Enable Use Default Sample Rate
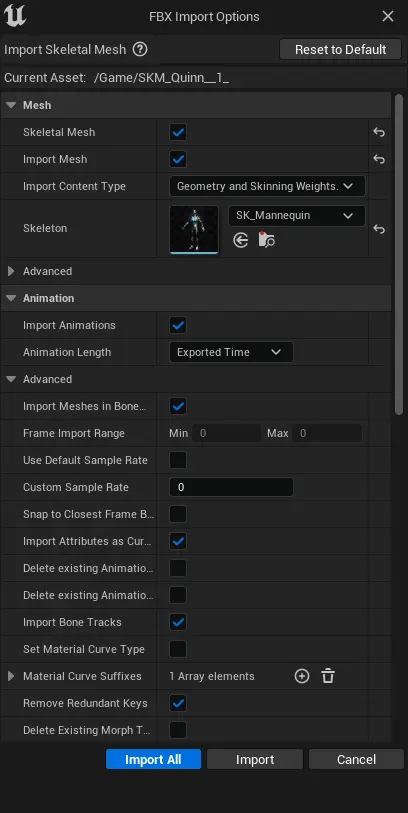Screen dimensions: 408x813 [178, 460]
